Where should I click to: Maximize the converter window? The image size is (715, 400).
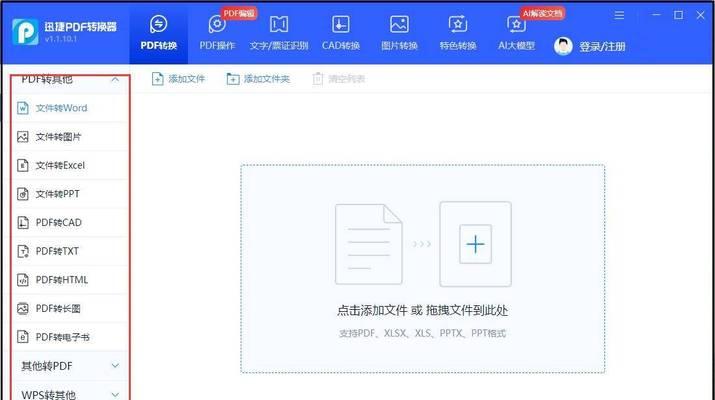click(679, 15)
